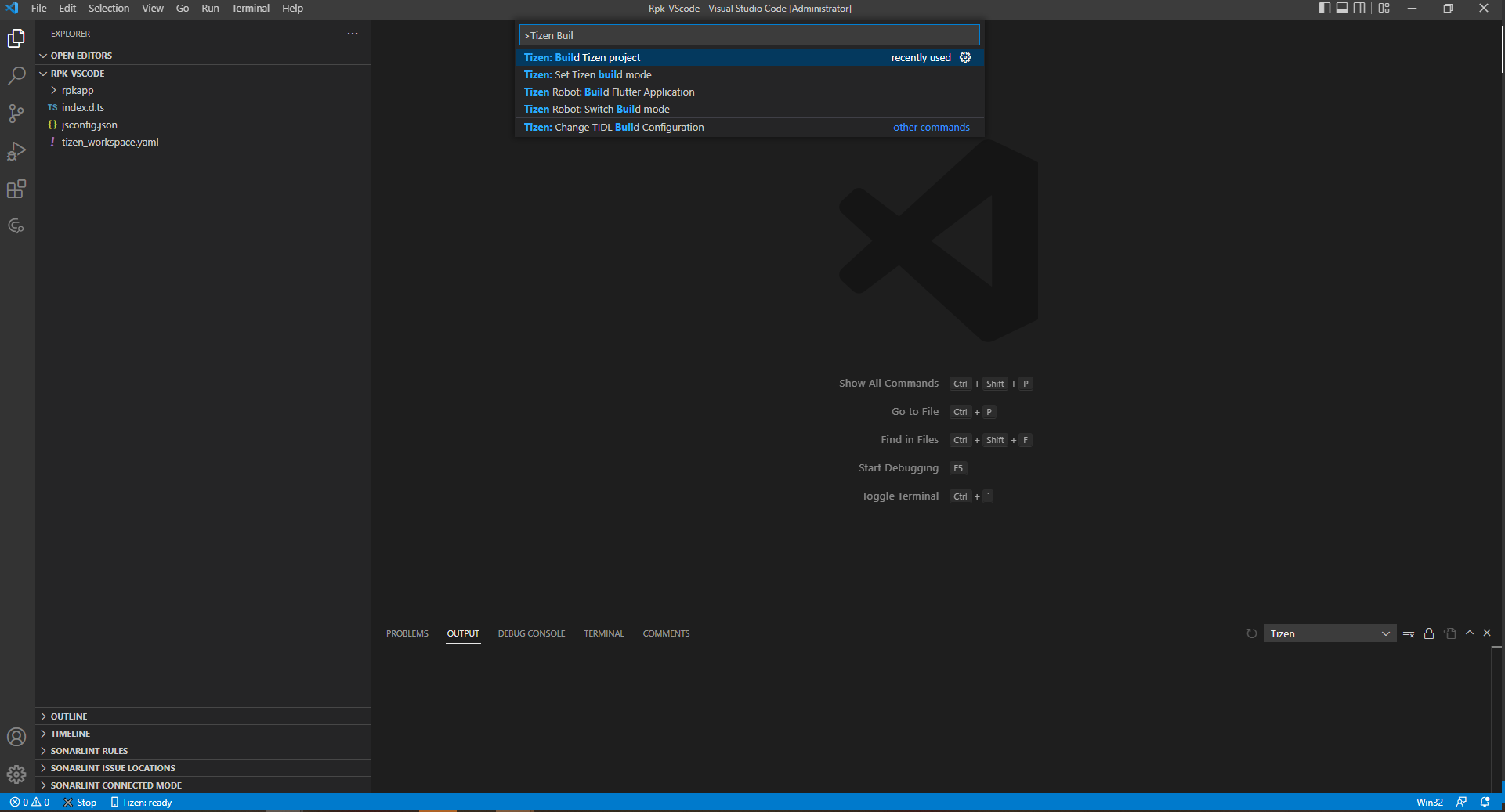This screenshot has width=1505, height=812.
Task: Toggle output auto-scroll lock
Action: tap(1429, 633)
